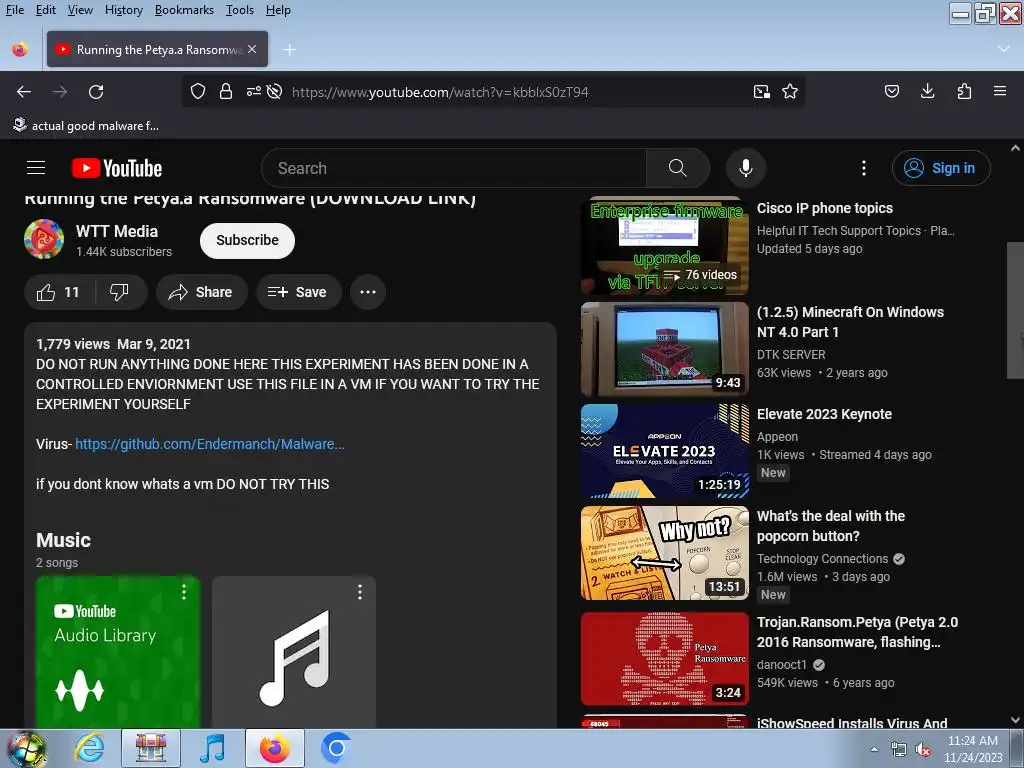Open the tracking protection shield icon

pyautogui.click(x=198, y=91)
